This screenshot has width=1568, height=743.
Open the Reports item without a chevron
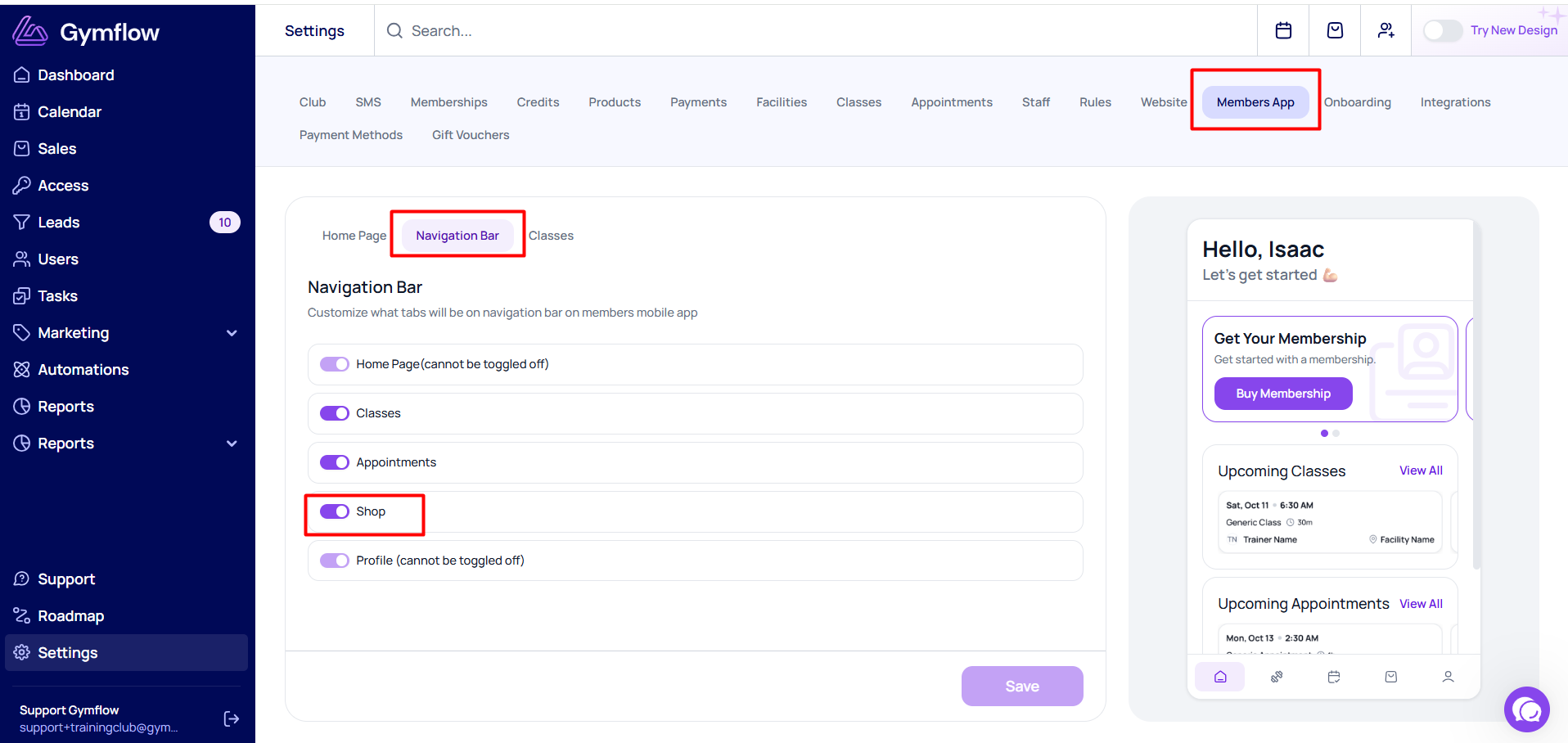click(65, 407)
